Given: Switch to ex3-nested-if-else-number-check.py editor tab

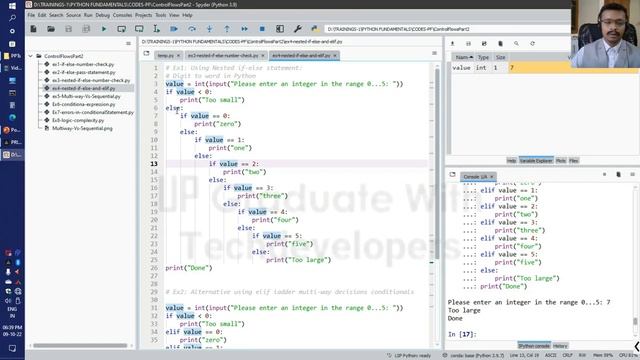Looking at the screenshot, I should coord(223,56).
